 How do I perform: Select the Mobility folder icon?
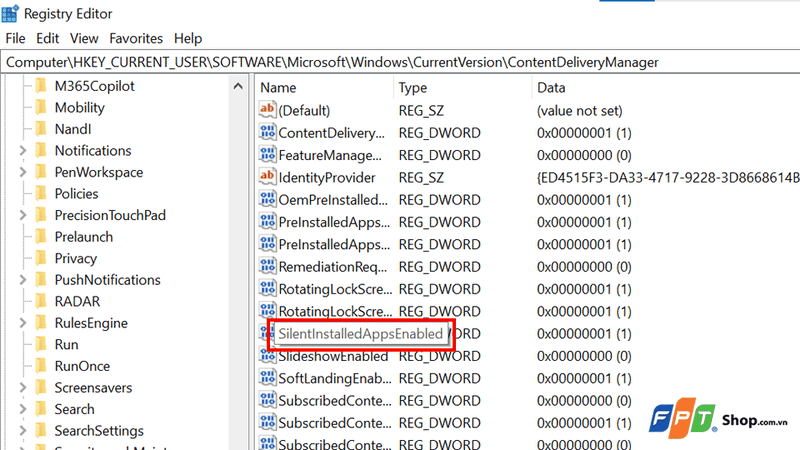(x=41, y=107)
